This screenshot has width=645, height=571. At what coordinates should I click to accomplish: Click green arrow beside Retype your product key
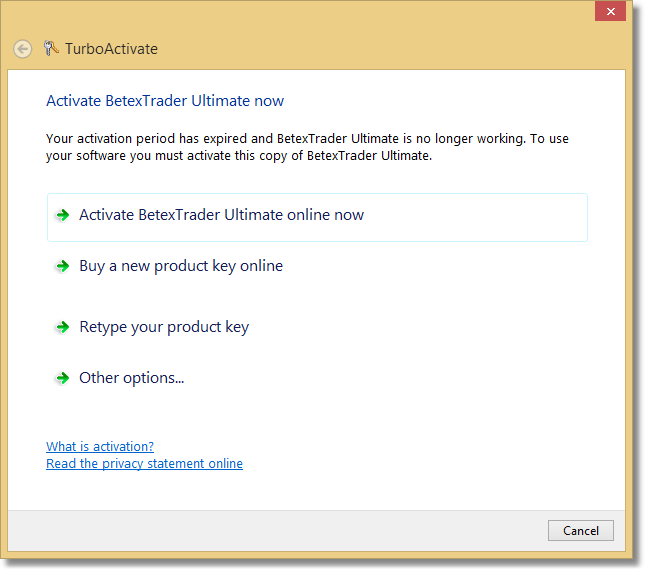pos(63,327)
